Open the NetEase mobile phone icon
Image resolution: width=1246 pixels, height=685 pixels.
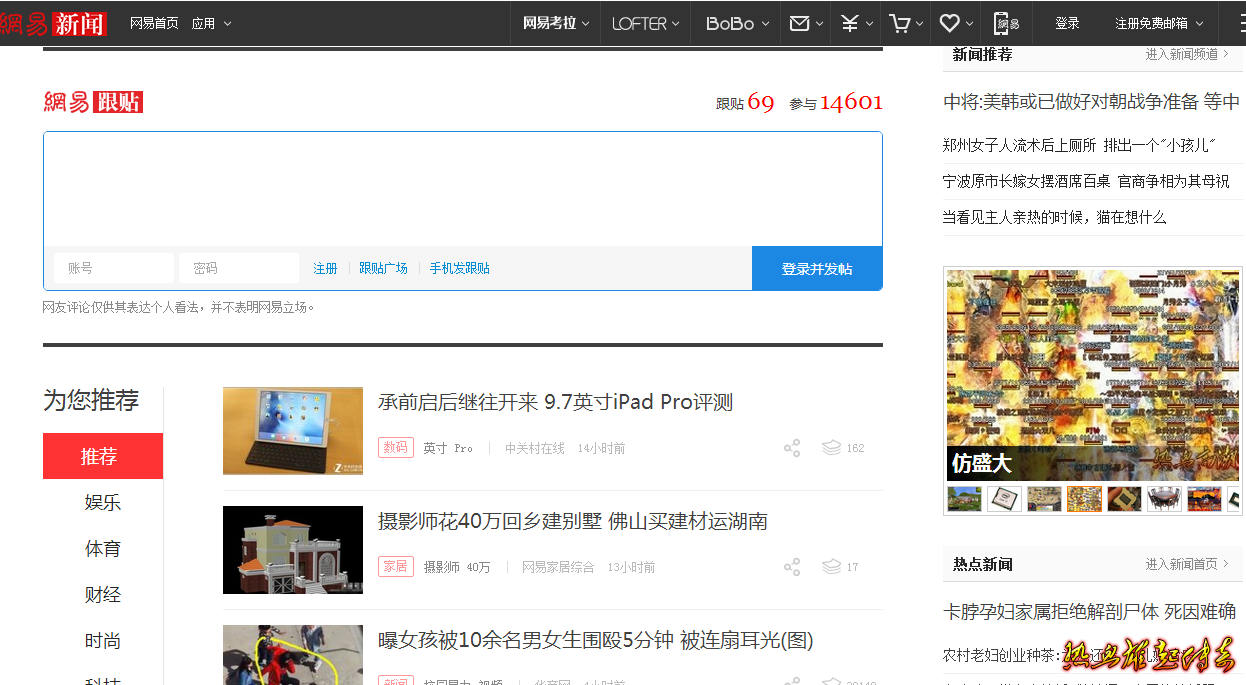pos(1006,23)
